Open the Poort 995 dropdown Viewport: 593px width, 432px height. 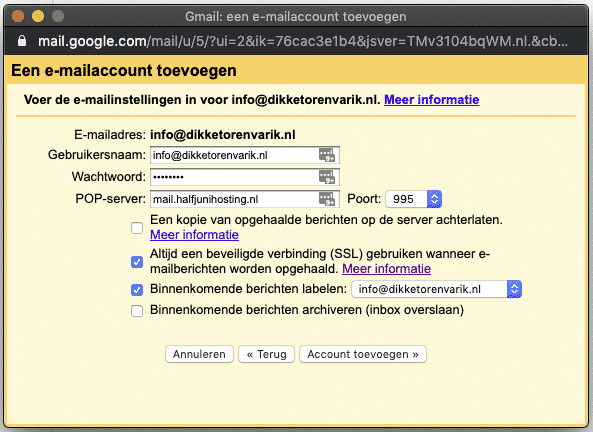click(x=413, y=199)
